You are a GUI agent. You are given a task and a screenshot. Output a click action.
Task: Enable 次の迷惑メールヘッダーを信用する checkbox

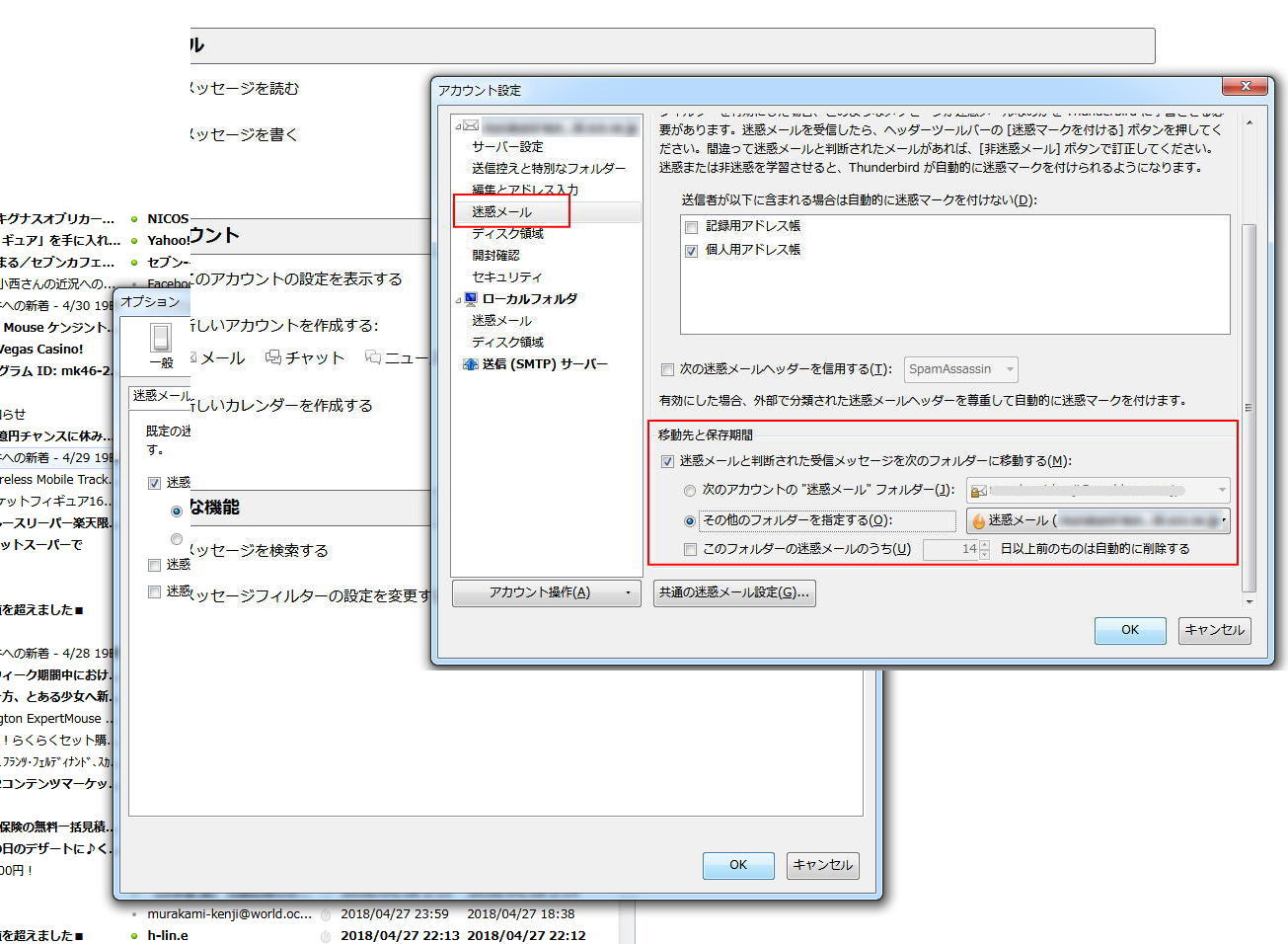(x=667, y=370)
